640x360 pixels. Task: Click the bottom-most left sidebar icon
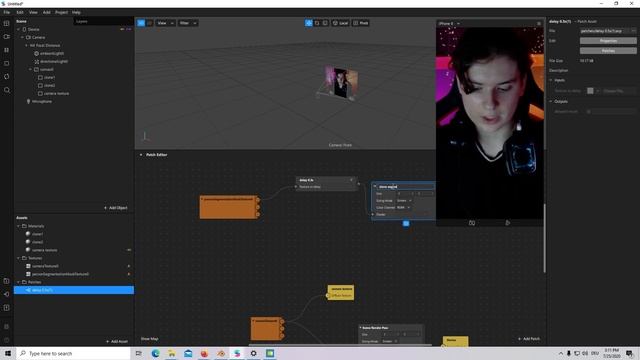click(x=7, y=340)
